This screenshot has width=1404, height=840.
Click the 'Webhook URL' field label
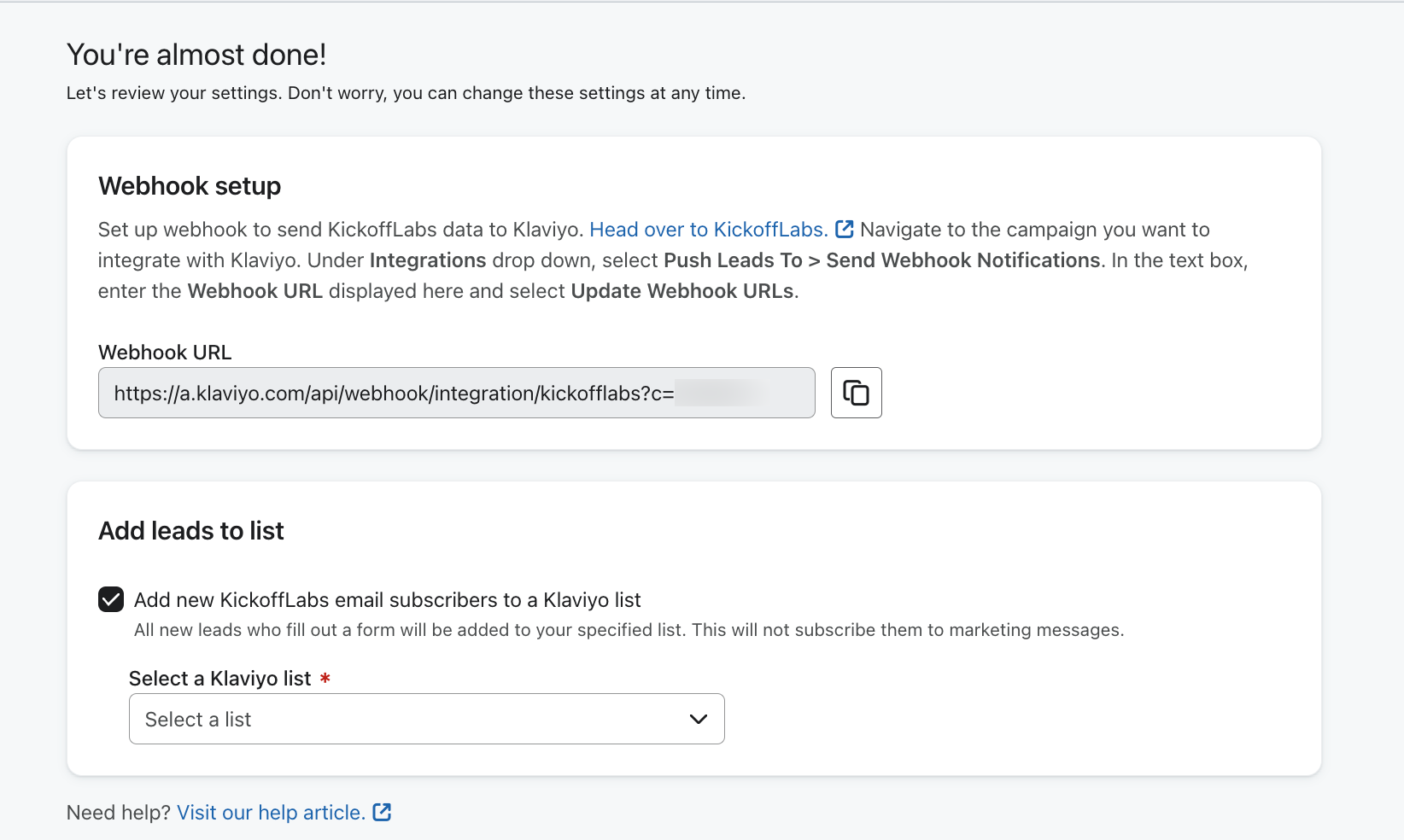coord(165,353)
